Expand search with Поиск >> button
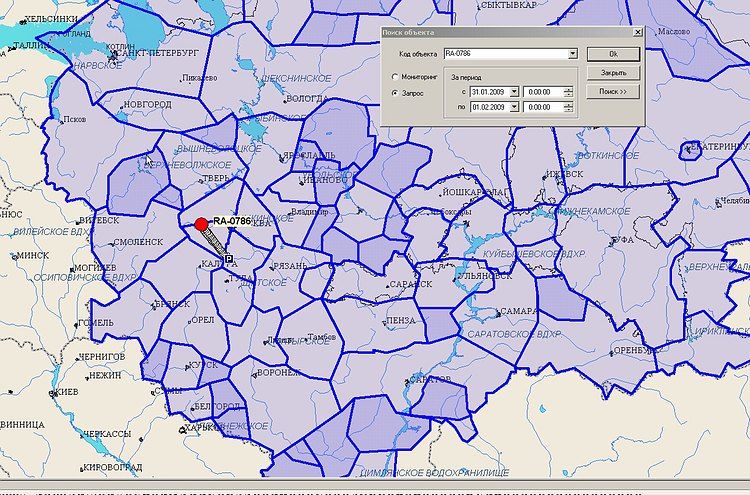 613,92
